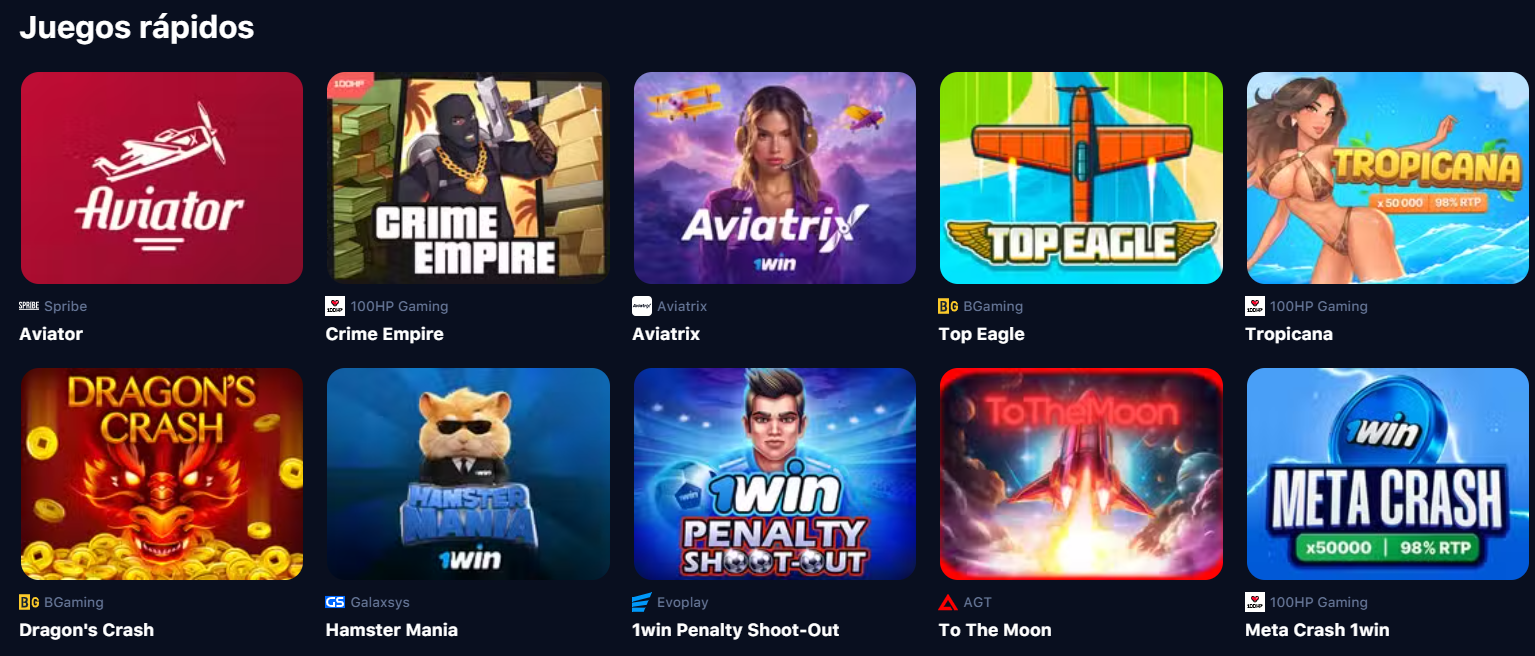The height and width of the screenshot is (656, 1535).
Task: Open the Meta Crash 1win thumbnail
Action: (x=1388, y=474)
